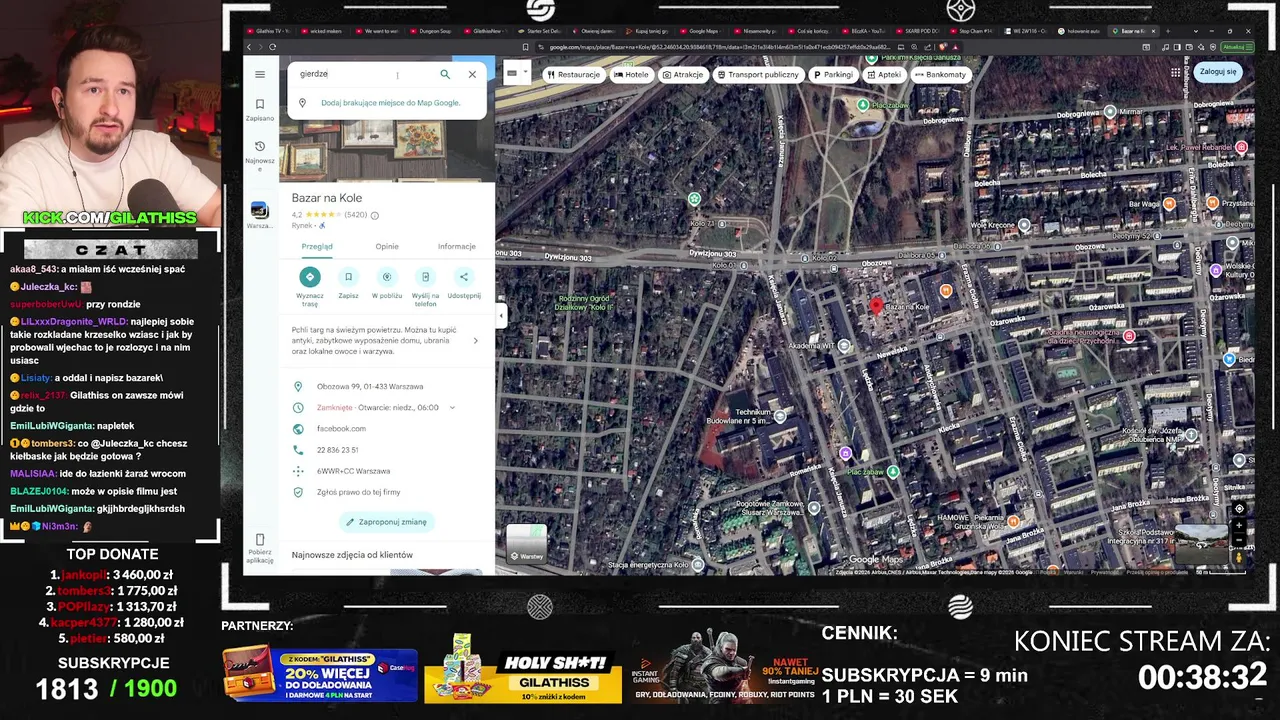Filter map by Atrakcje chip

pyautogui.click(x=683, y=74)
